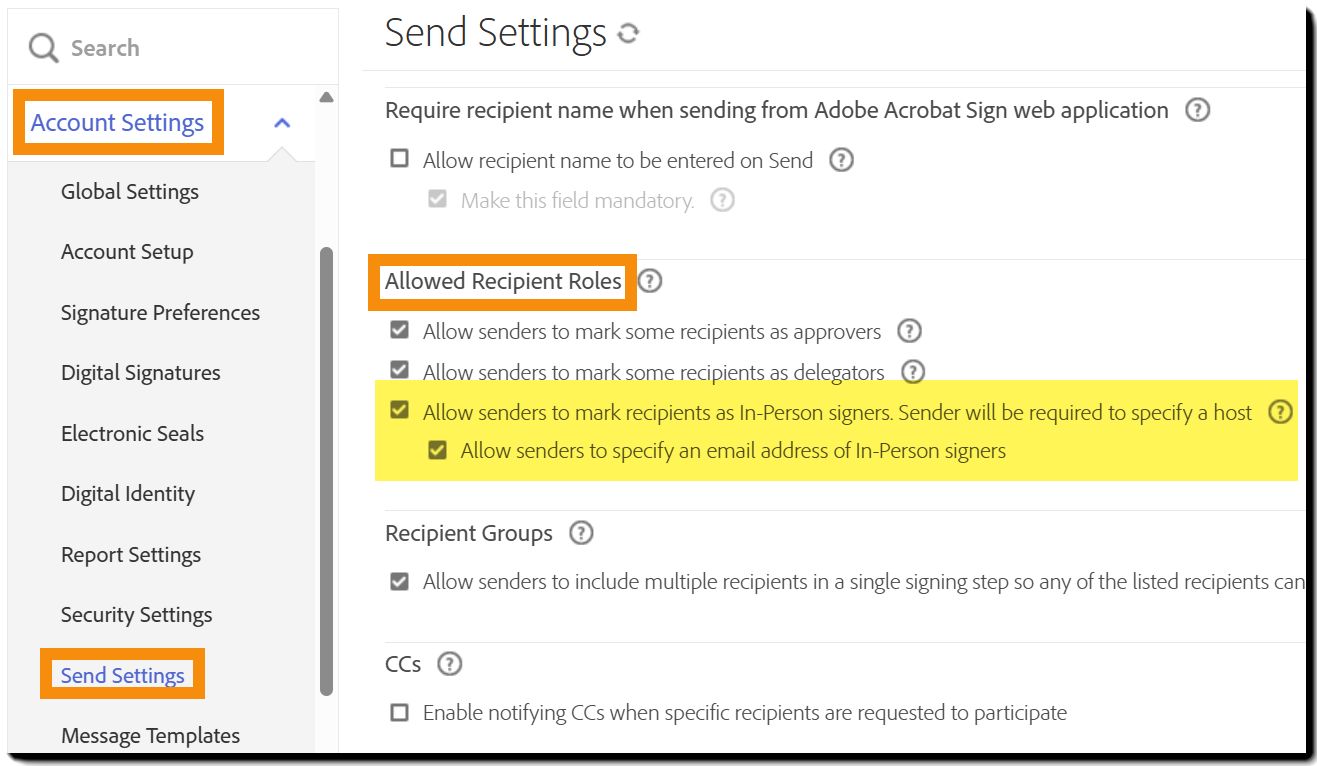This screenshot has width=1317, height=766.
Task: Click into the Search field
Action: click(x=180, y=48)
